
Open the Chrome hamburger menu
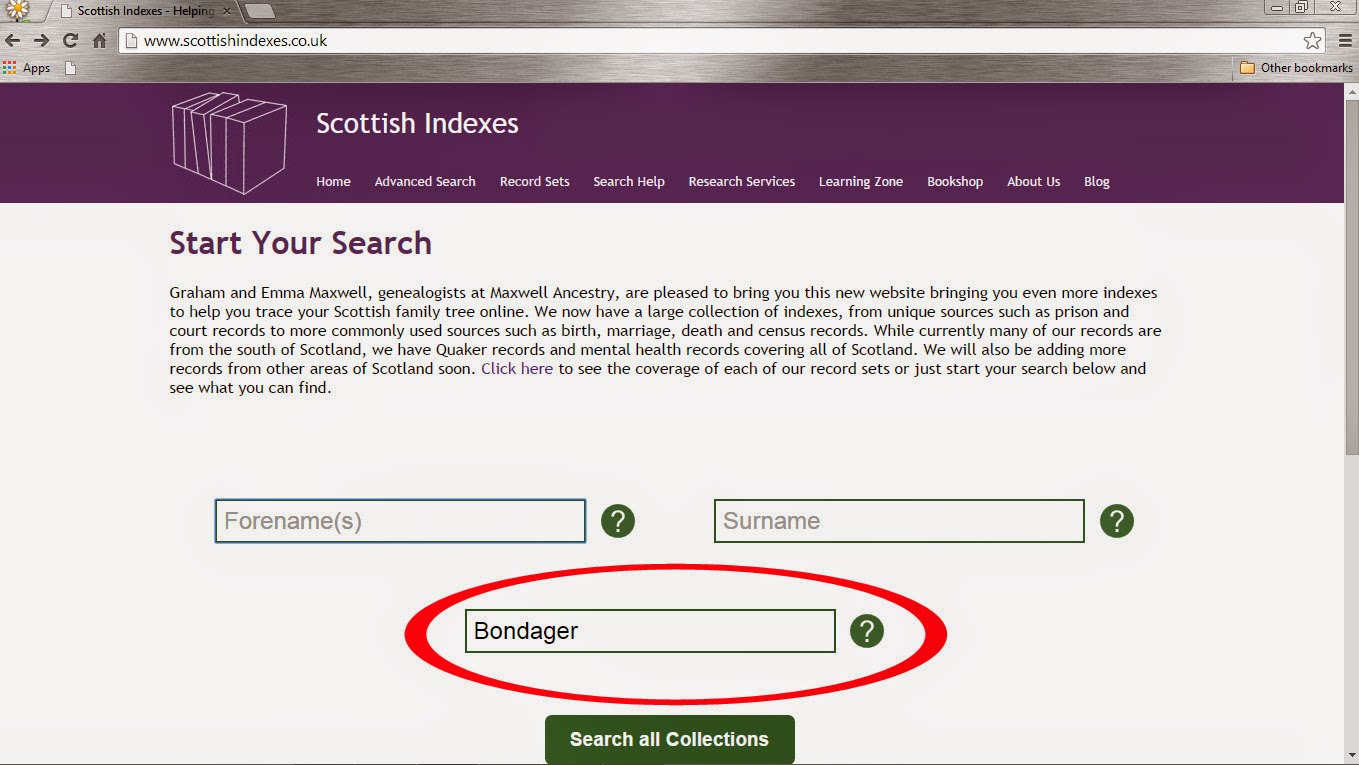coord(1343,41)
